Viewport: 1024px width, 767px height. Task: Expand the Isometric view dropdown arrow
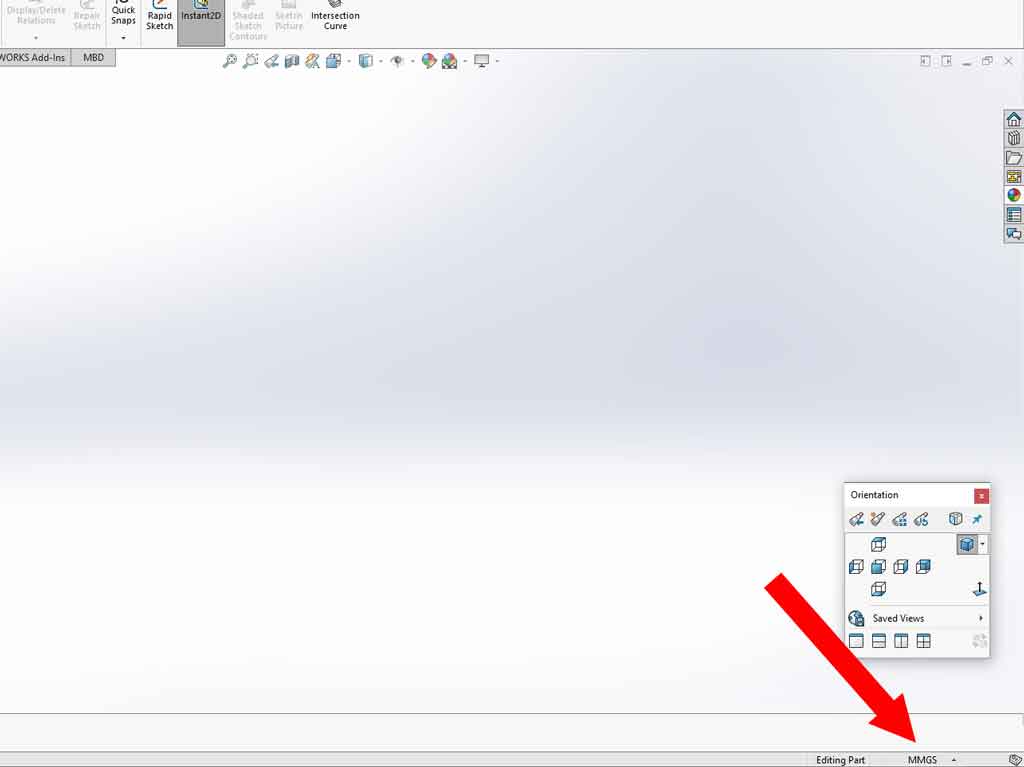tap(982, 544)
